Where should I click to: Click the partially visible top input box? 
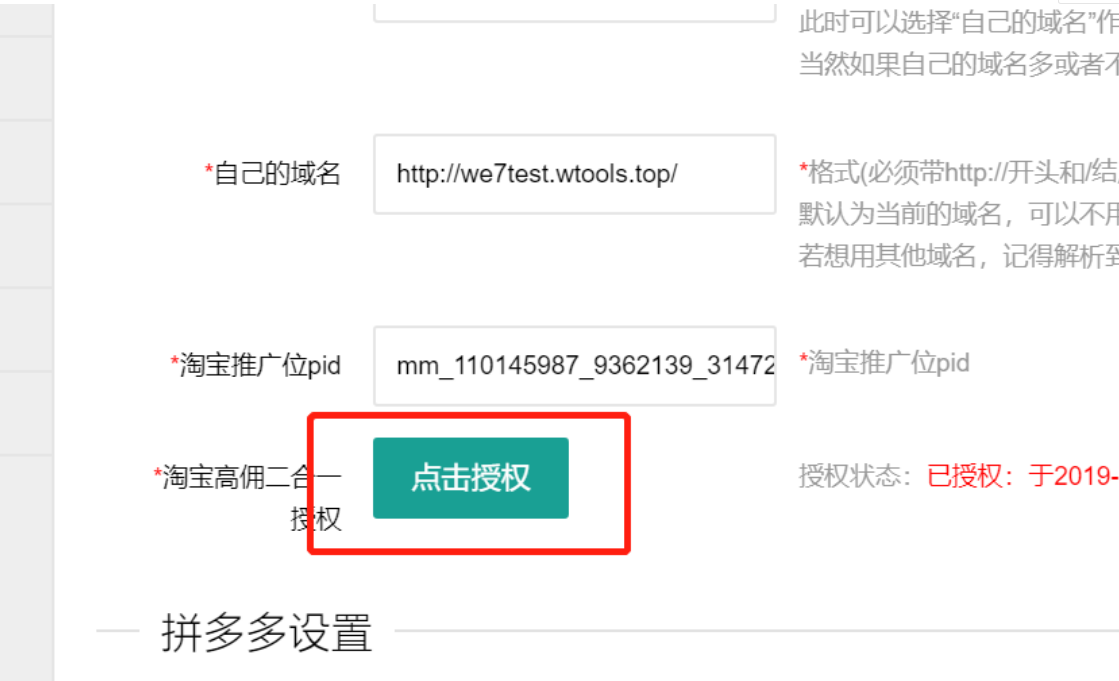(574, 11)
